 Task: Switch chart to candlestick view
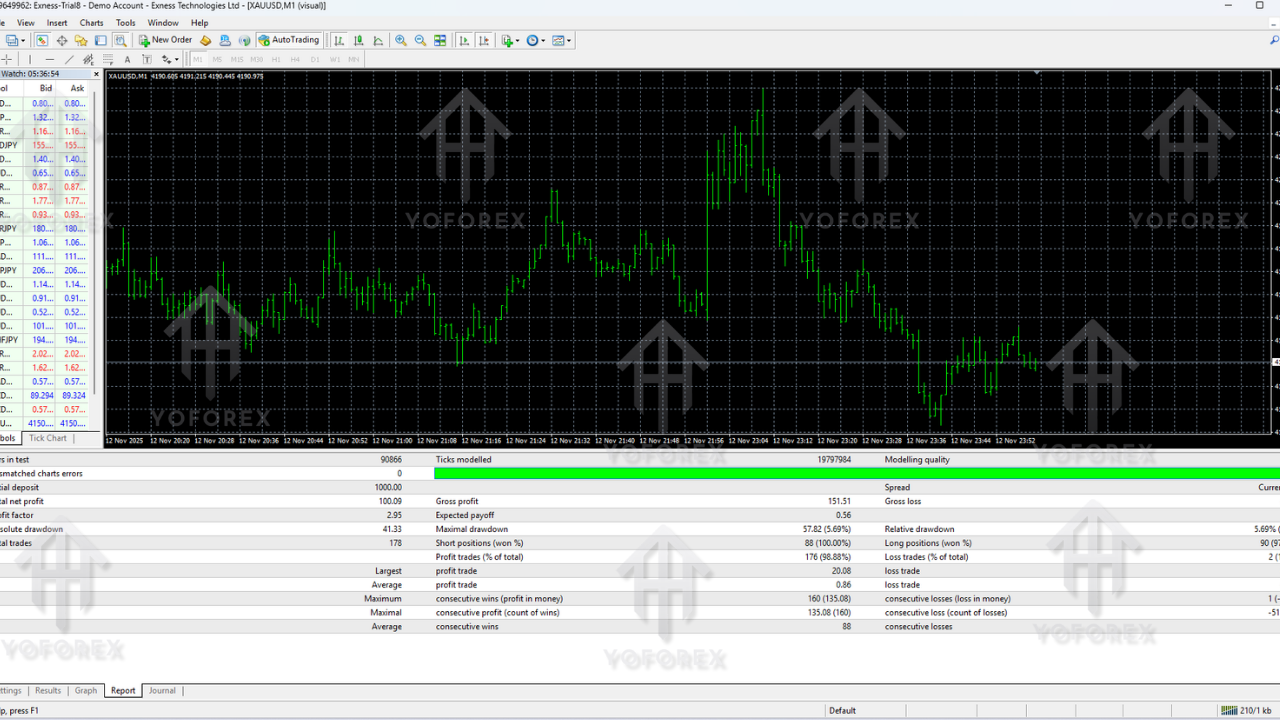click(358, 40)
